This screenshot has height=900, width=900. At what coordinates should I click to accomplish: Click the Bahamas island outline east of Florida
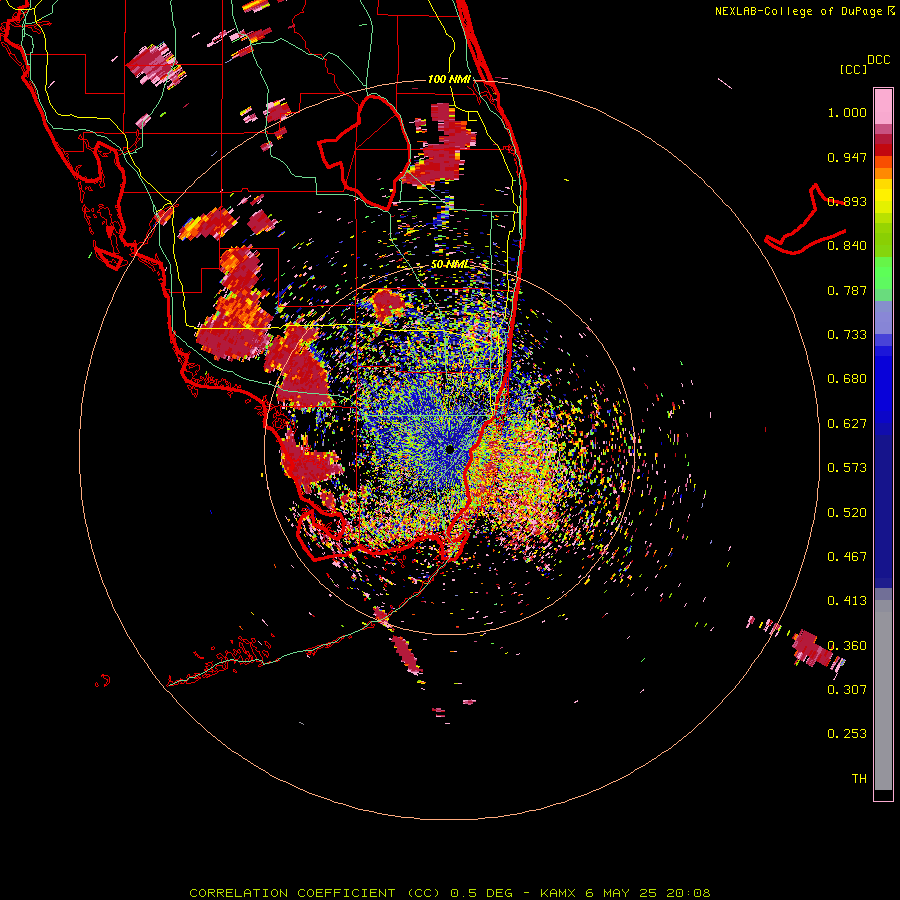point(805,221)
